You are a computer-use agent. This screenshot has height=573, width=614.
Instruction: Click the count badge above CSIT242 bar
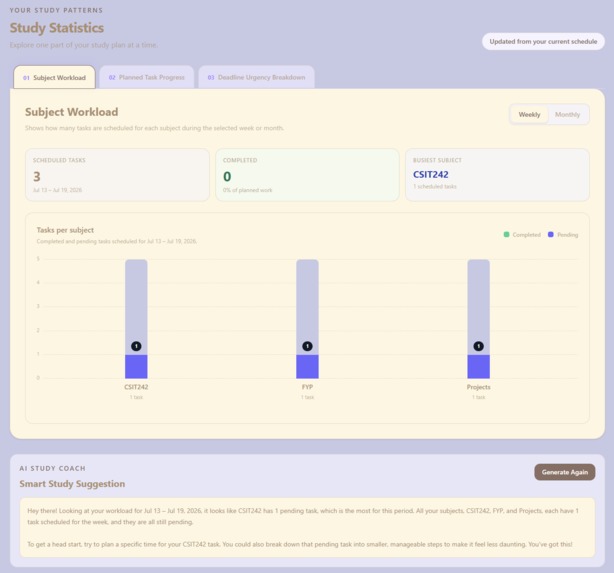click(x=136, y=346)
